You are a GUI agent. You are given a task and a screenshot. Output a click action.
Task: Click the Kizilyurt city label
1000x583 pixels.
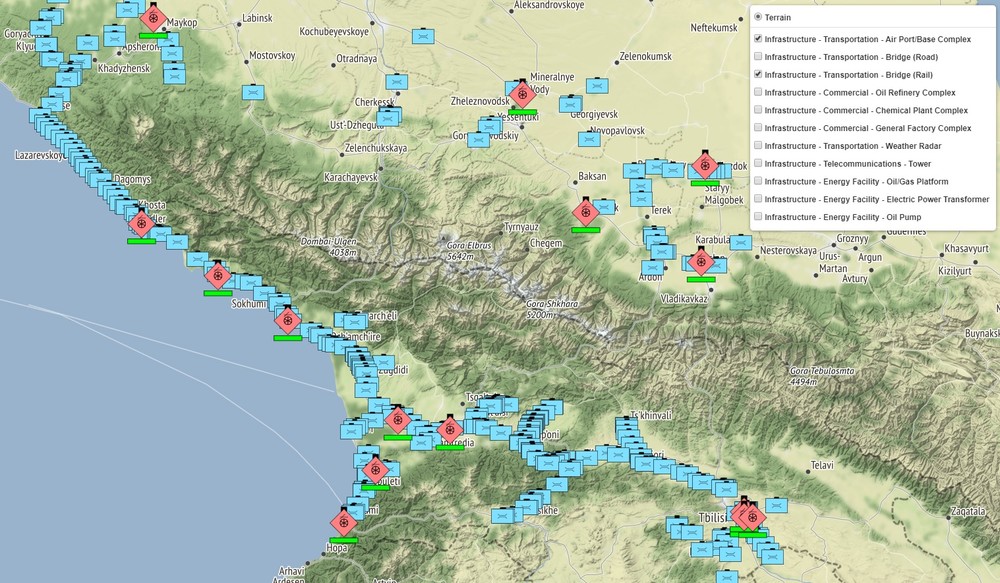point(955,271)
